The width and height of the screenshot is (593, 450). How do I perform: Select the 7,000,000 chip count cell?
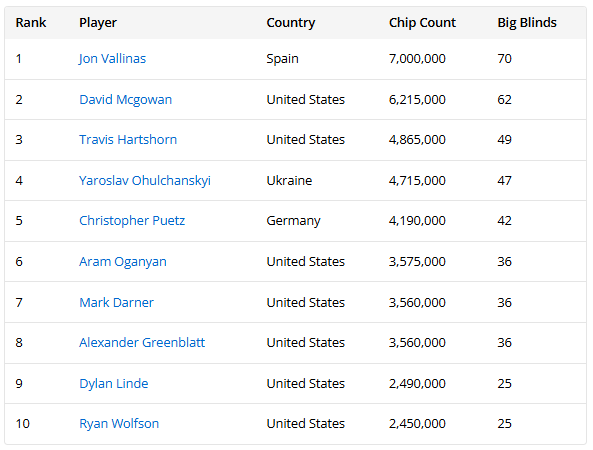click(x=417, y=59)
